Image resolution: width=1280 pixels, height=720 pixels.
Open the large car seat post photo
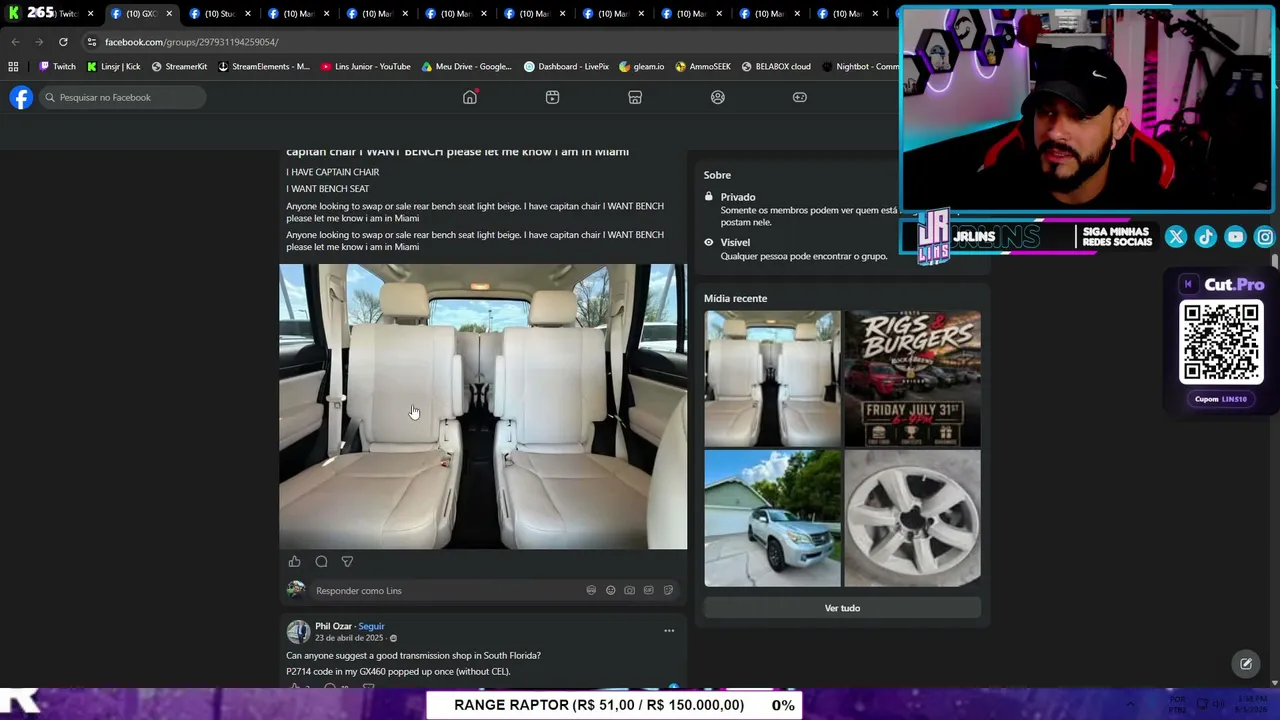point(483,407)
